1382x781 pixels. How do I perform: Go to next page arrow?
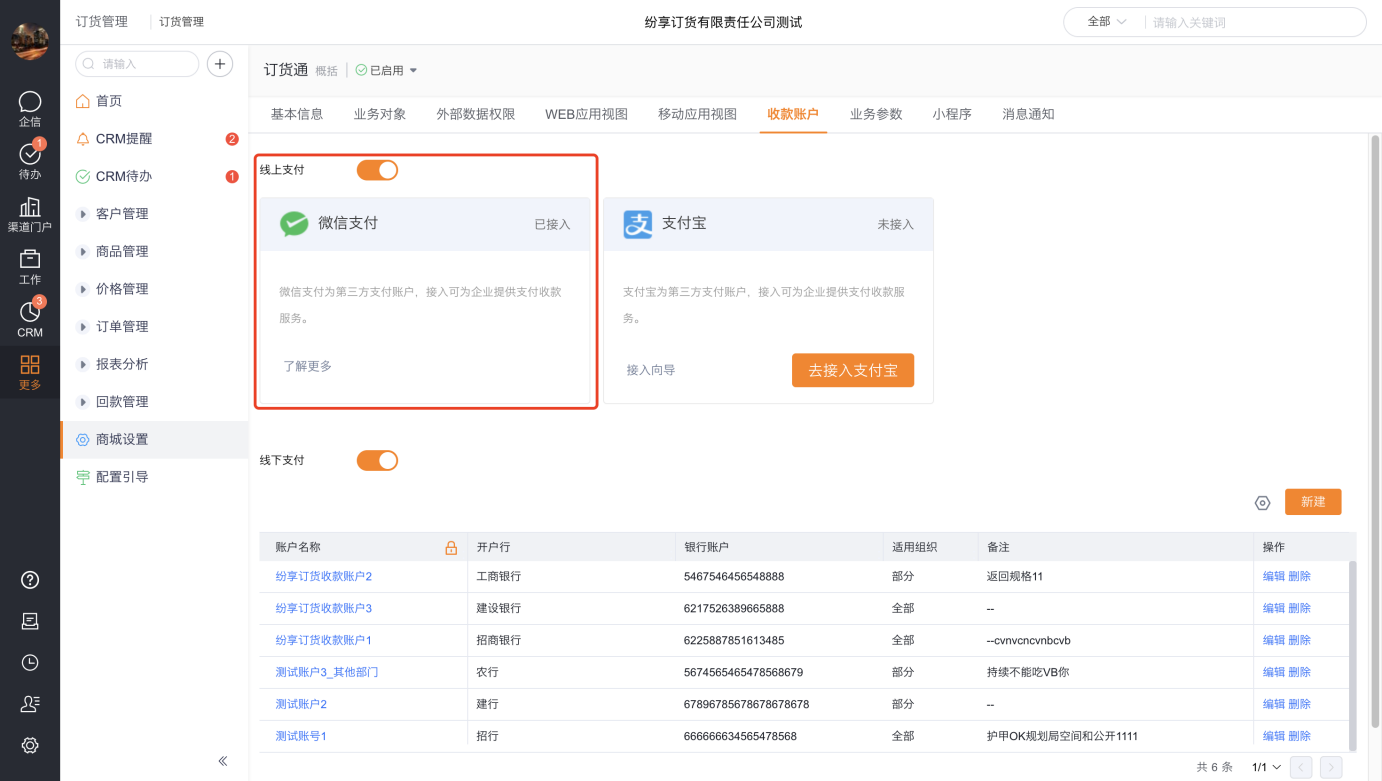1331,768
